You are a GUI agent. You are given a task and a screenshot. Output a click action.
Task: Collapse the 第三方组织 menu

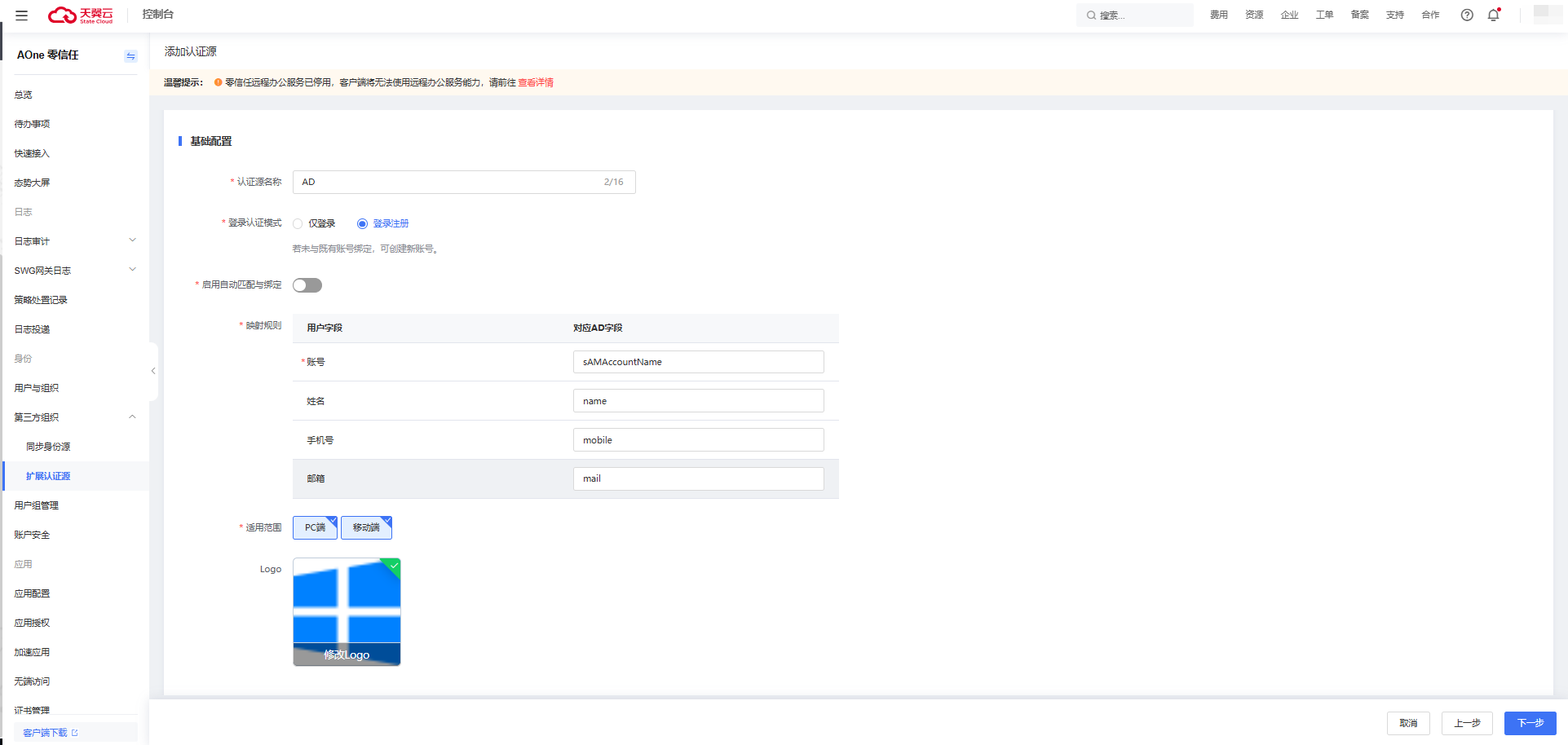[75, 417]
